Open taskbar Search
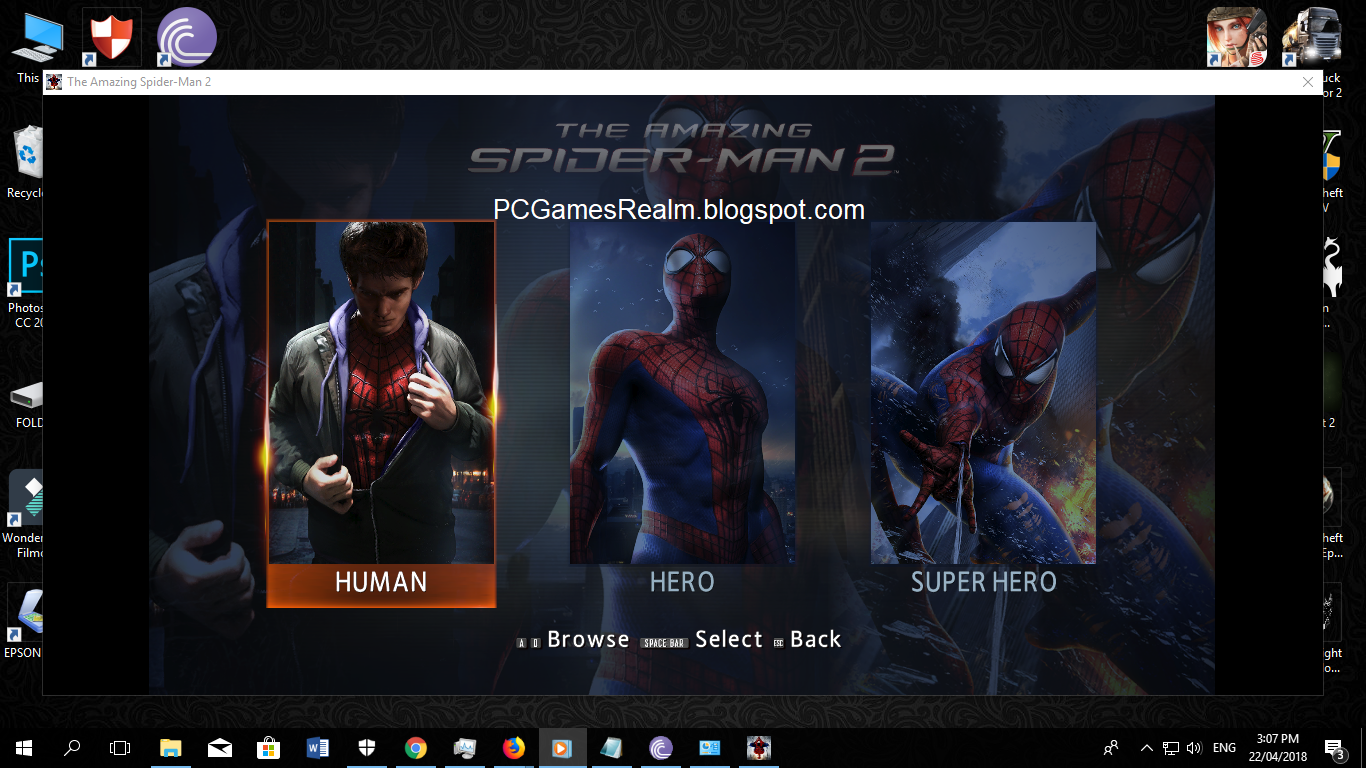Screen dimensions: 1366x768 72,748
